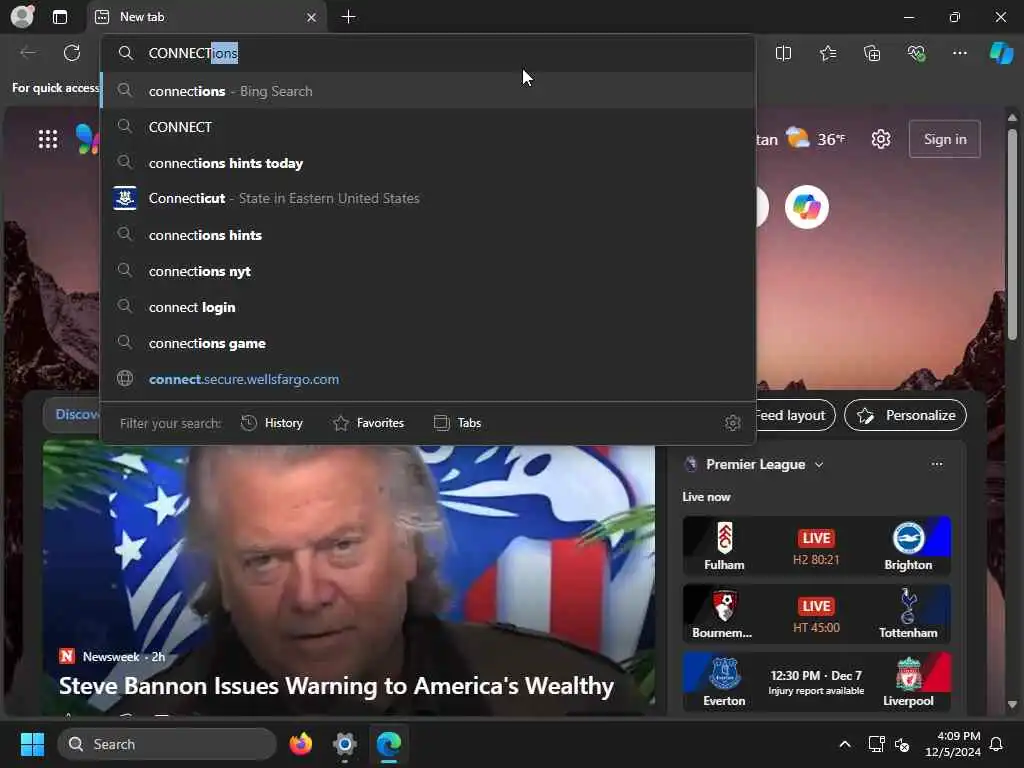
Task: Open connect.secure.wellsfargo.com suggestion link
Action: click(428, 379)
